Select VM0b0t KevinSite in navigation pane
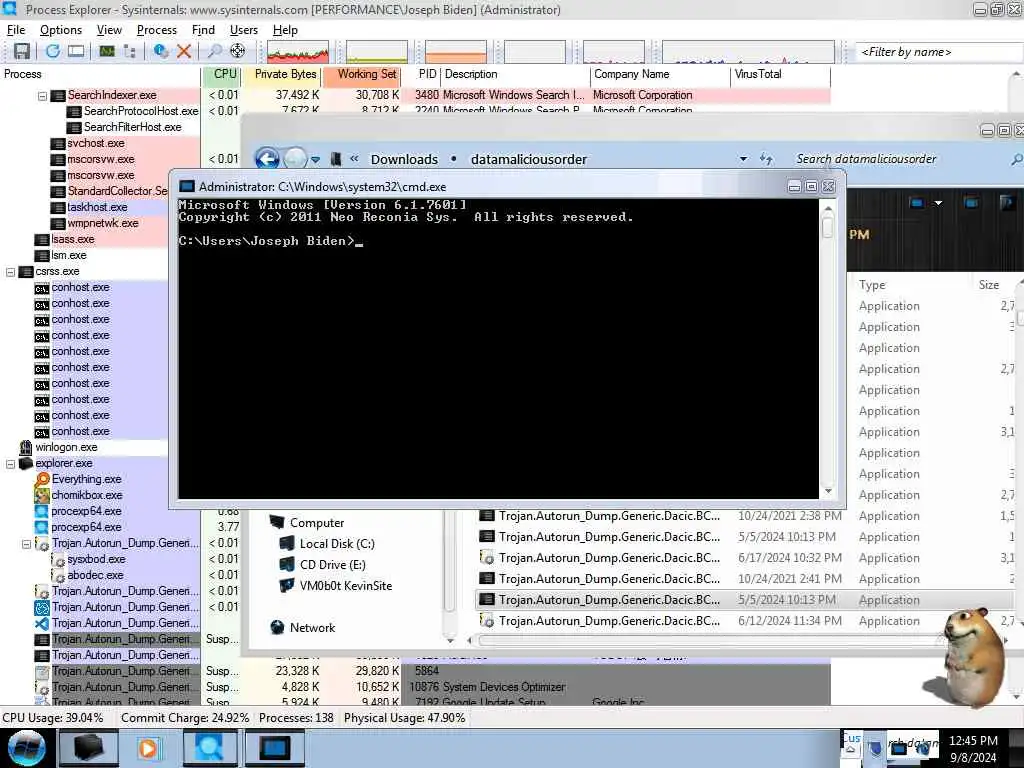Viewport: 1024px width, 768px height. (345, 586)
